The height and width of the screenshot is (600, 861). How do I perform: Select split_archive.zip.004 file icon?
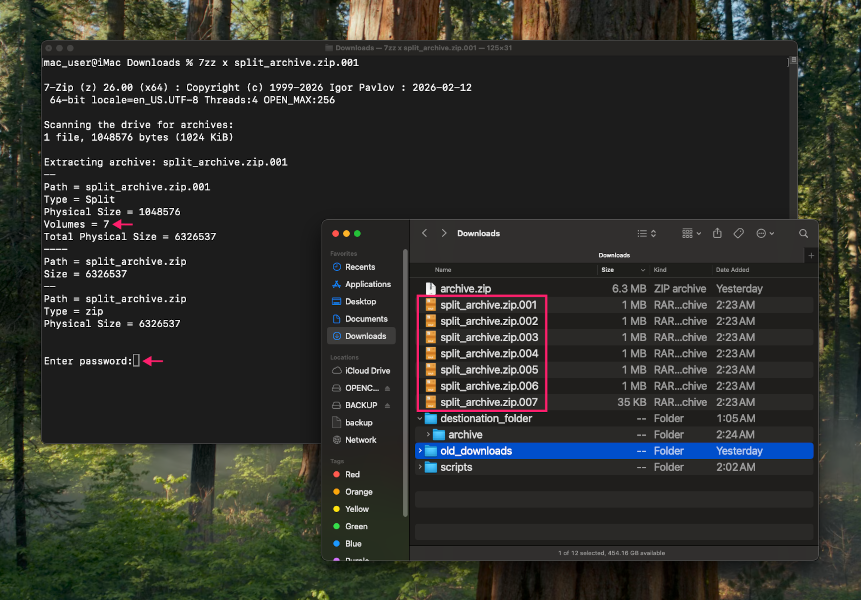(430, 354)
